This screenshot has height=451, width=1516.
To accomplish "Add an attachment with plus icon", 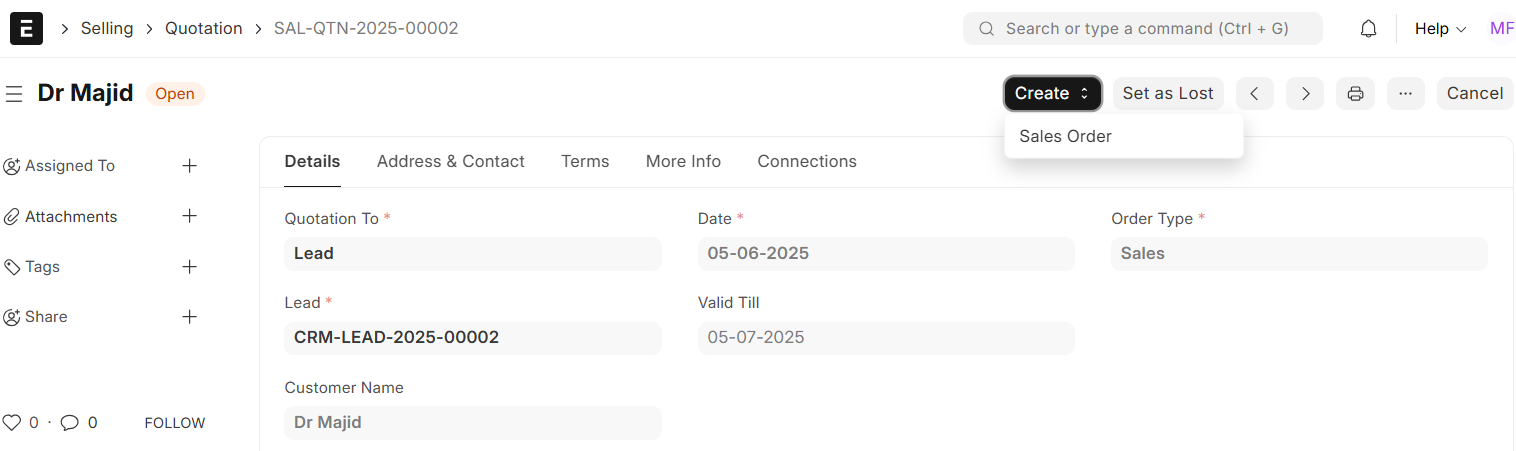I will point(189,216).
